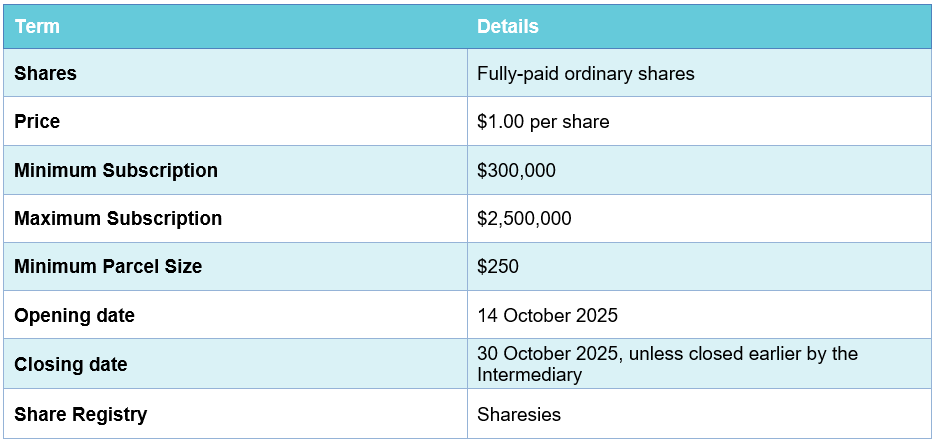
Task: Select the 'Shares' term cell
Action: [x=45, y=74]
